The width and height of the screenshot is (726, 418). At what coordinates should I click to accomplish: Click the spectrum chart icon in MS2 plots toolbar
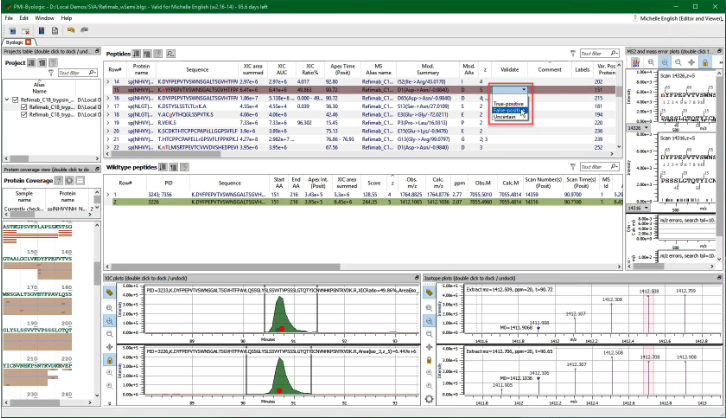click(x=636, y=62)
